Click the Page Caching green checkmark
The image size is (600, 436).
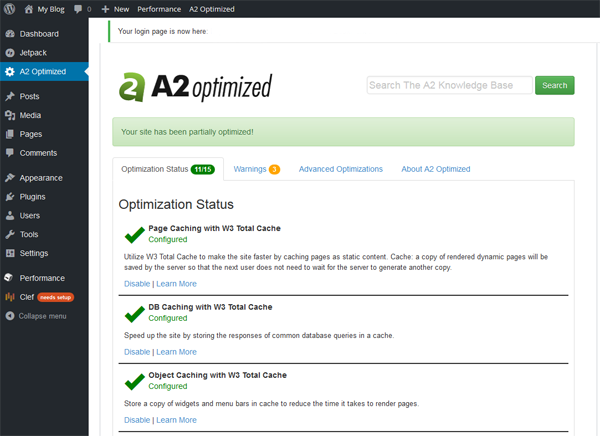(x=135, y=234)
